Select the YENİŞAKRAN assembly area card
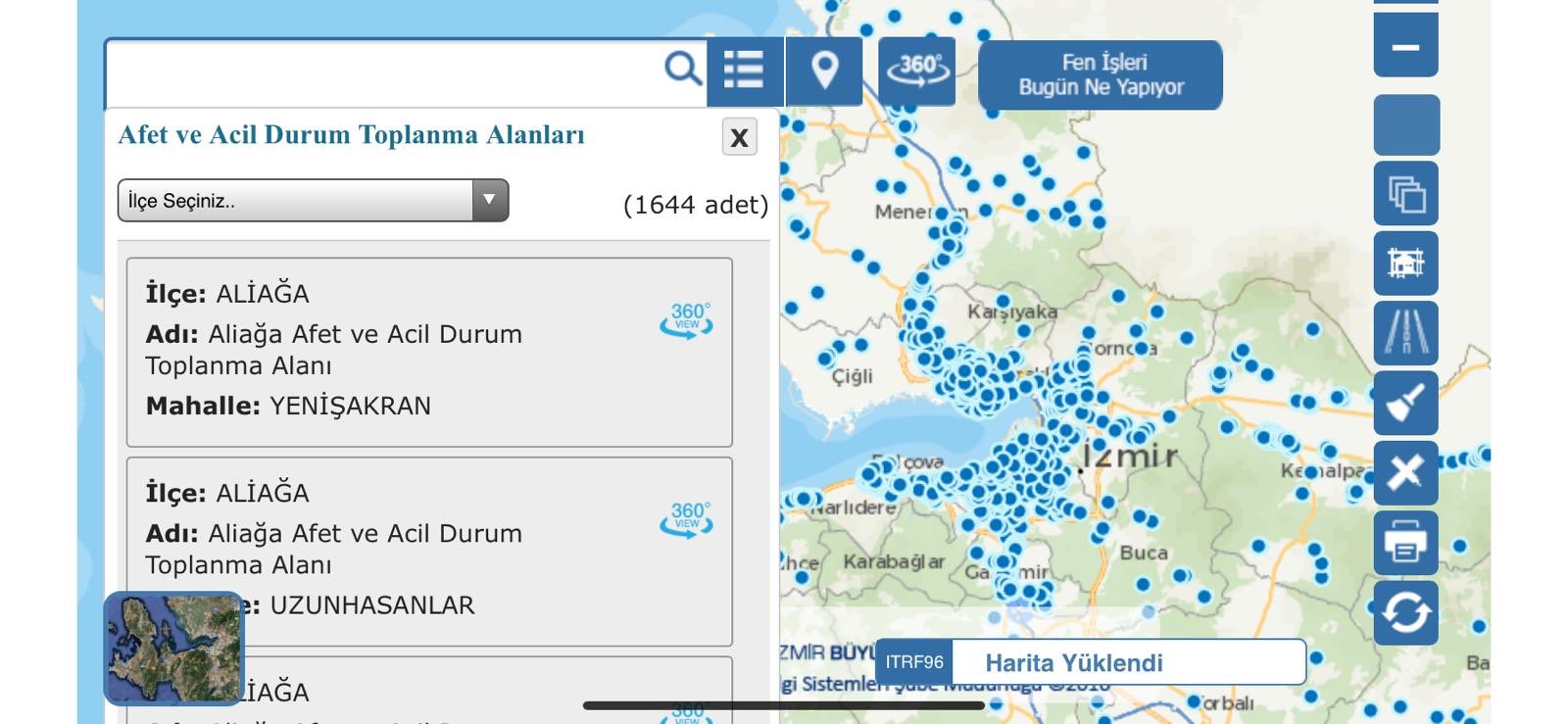Image resolution: width=1568 pixels, height=724 pixels. tap(429, 352)
